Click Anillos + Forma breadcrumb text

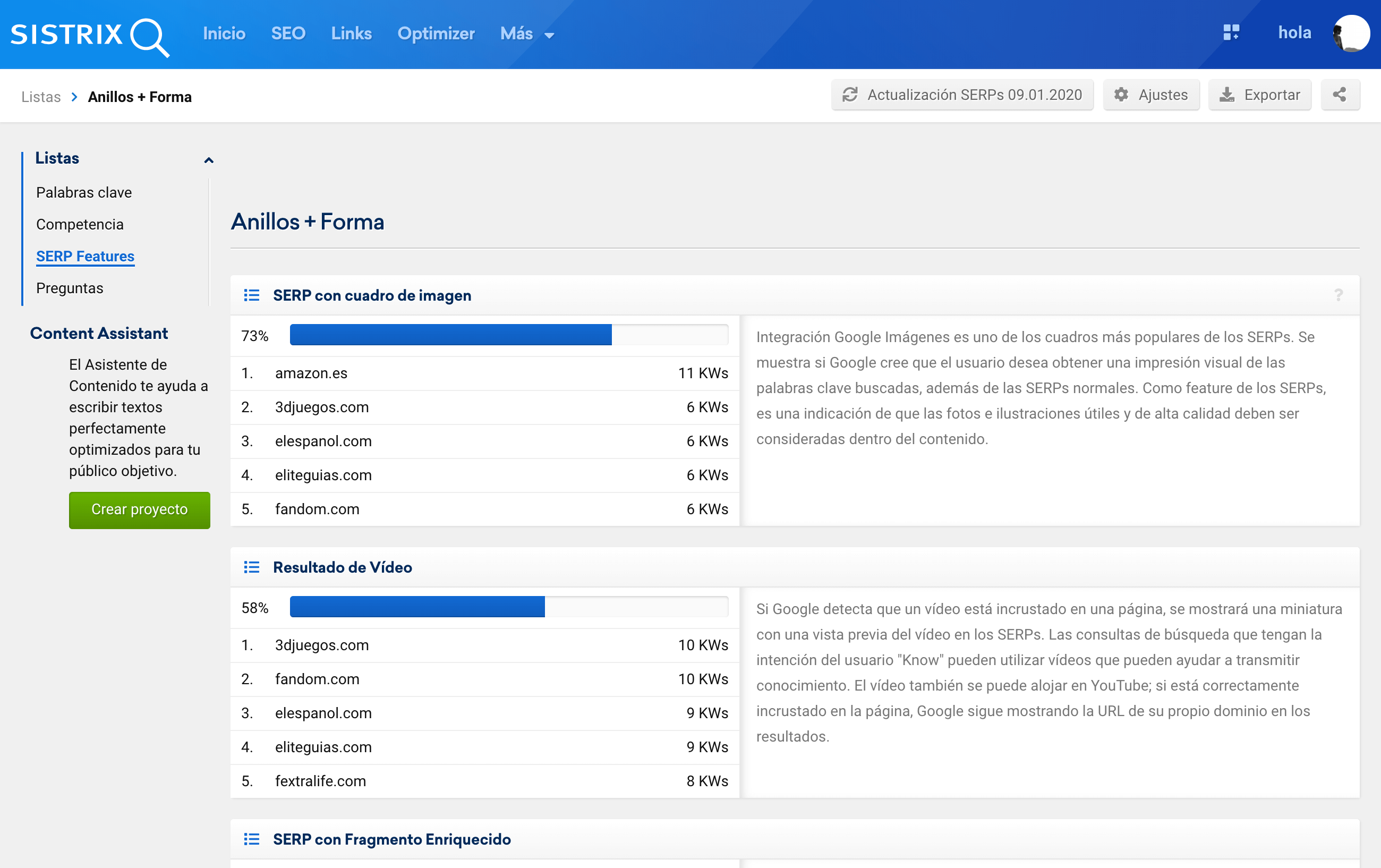click(139, 96)
